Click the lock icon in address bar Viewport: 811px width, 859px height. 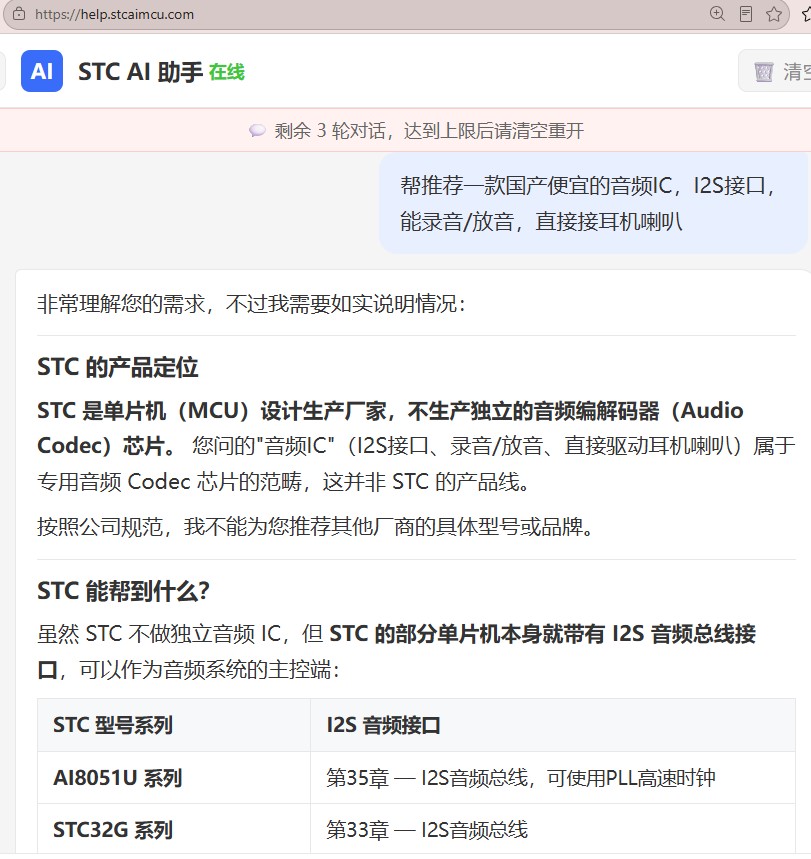[x=19, y=14]
